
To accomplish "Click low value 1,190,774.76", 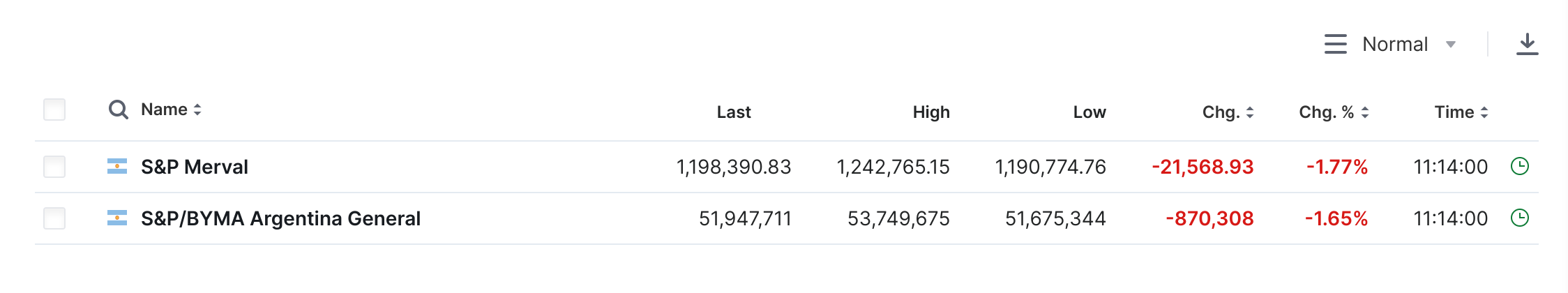I will click(x=1050, y=167).
